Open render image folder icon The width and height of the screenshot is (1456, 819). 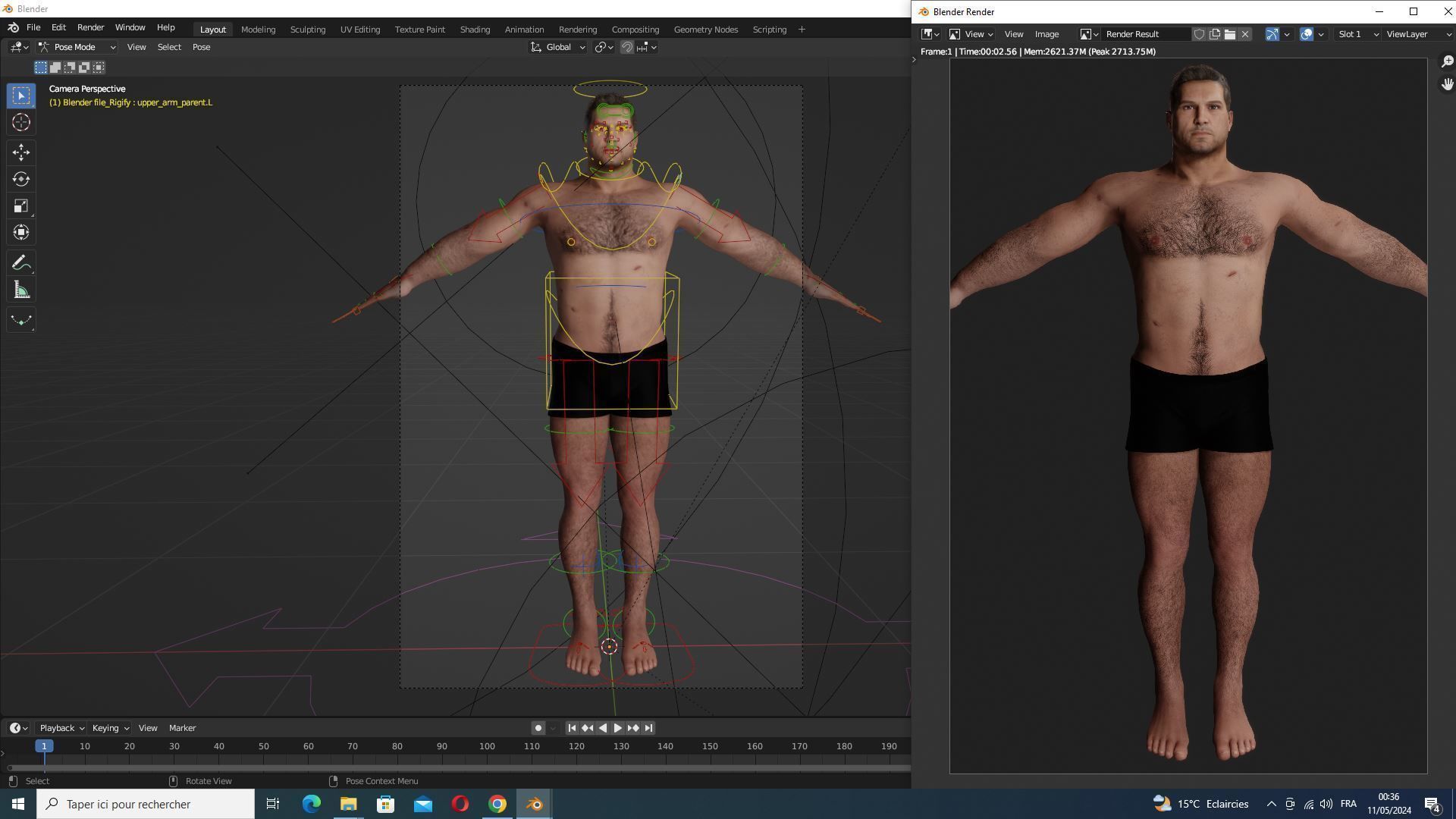click(x=1230, y=34)
